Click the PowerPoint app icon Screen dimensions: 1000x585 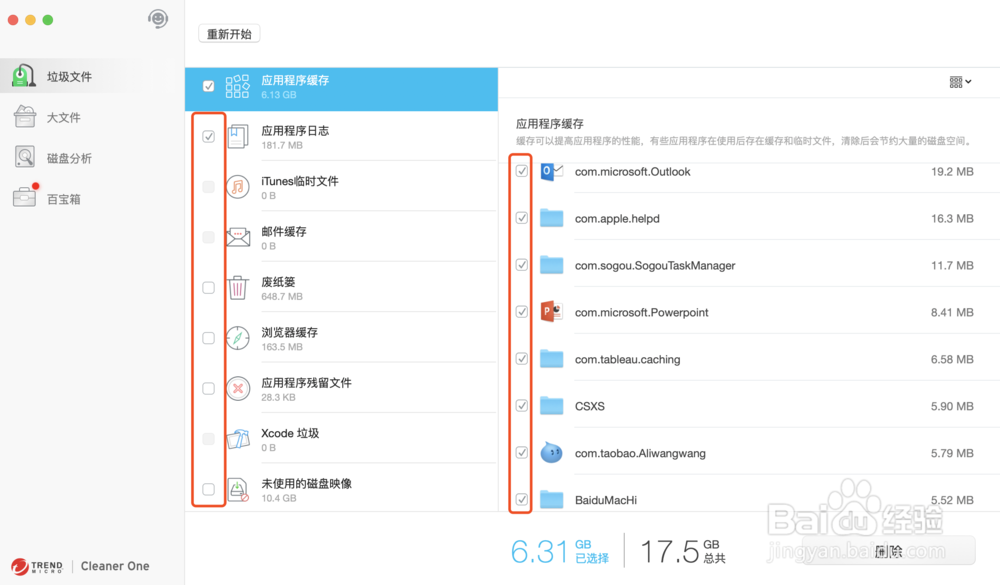[x=552, y=312]
